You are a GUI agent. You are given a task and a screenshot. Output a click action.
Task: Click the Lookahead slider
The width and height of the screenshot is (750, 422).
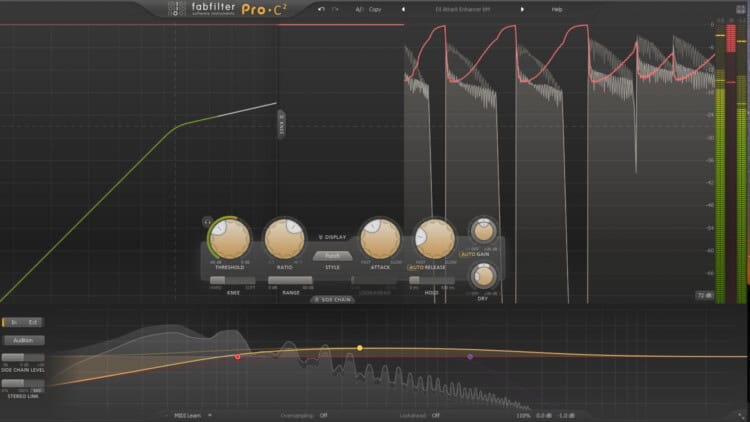tap(374, 280)
